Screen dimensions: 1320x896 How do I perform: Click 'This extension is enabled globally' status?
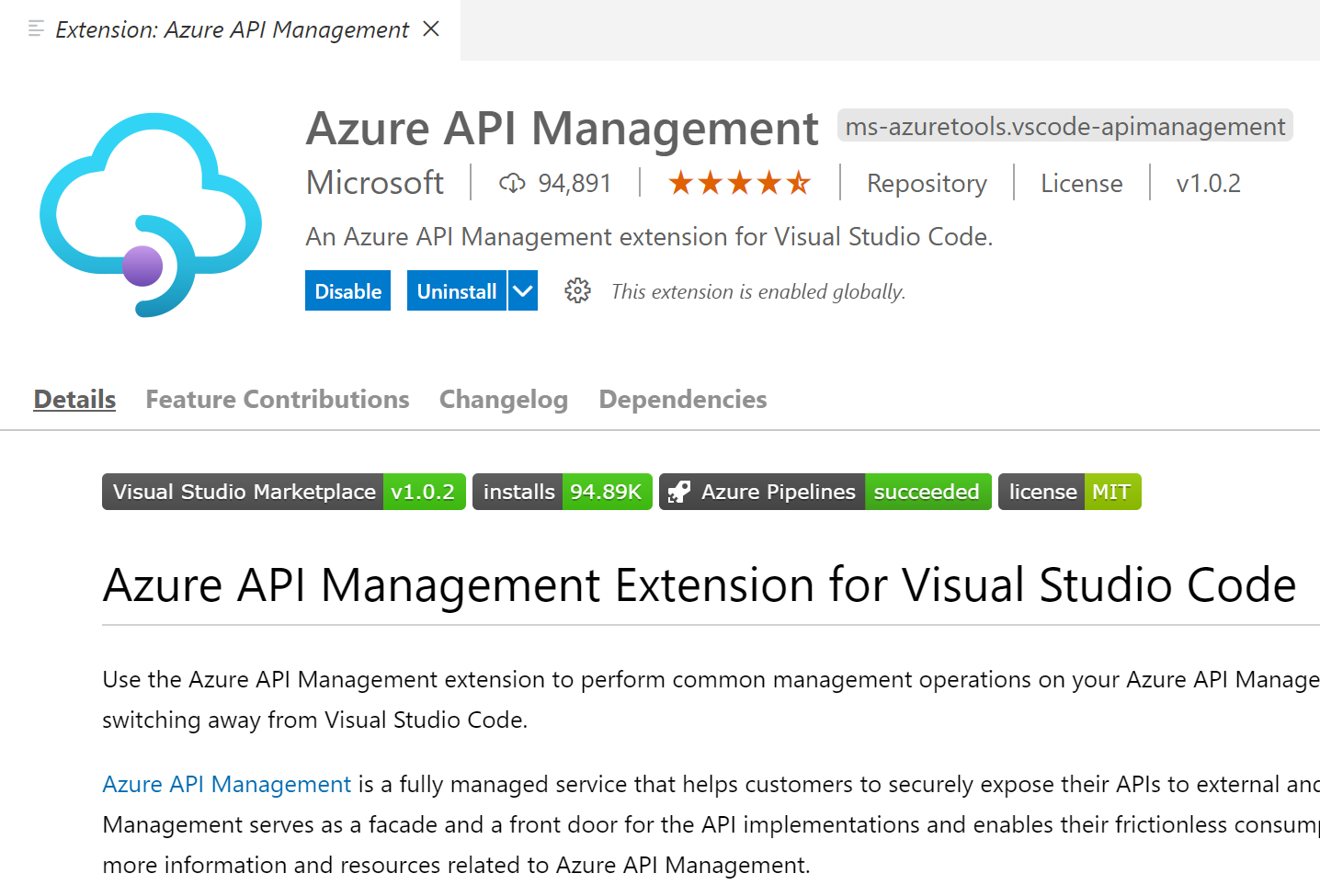[758, 291]
